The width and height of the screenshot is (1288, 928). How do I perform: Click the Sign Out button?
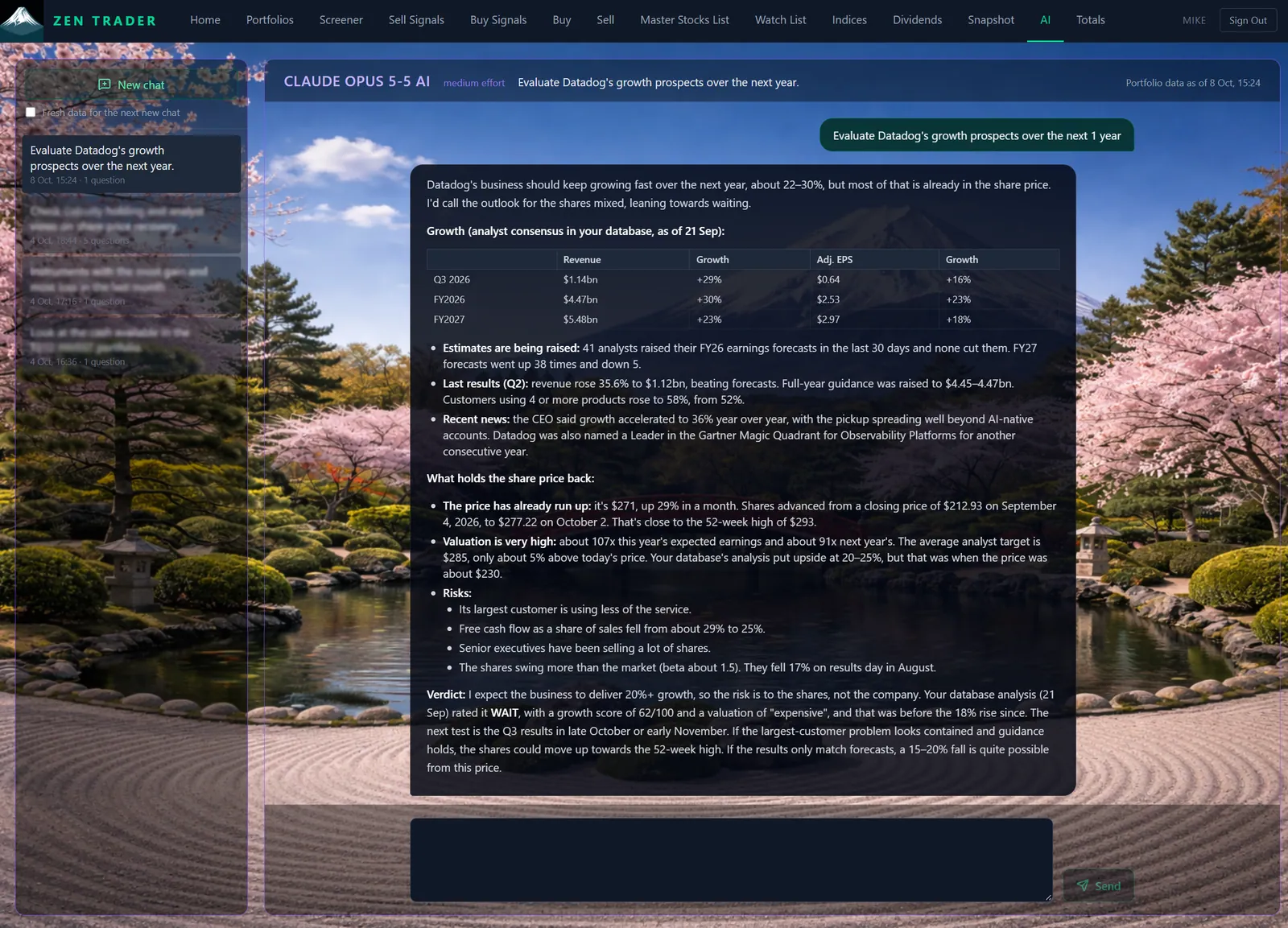pos(1248,21)
